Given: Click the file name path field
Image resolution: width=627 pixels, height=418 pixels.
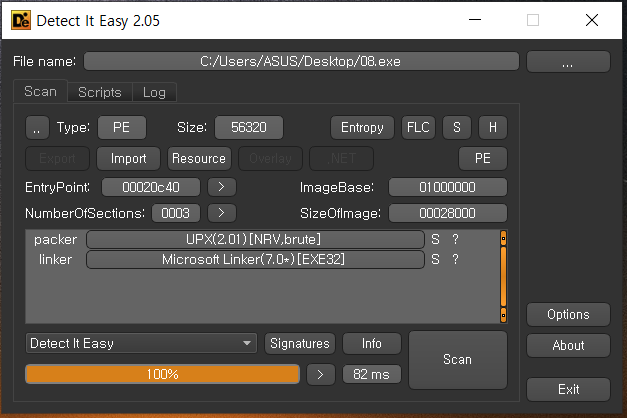Looking at the screenshot, I should (301, 61).
